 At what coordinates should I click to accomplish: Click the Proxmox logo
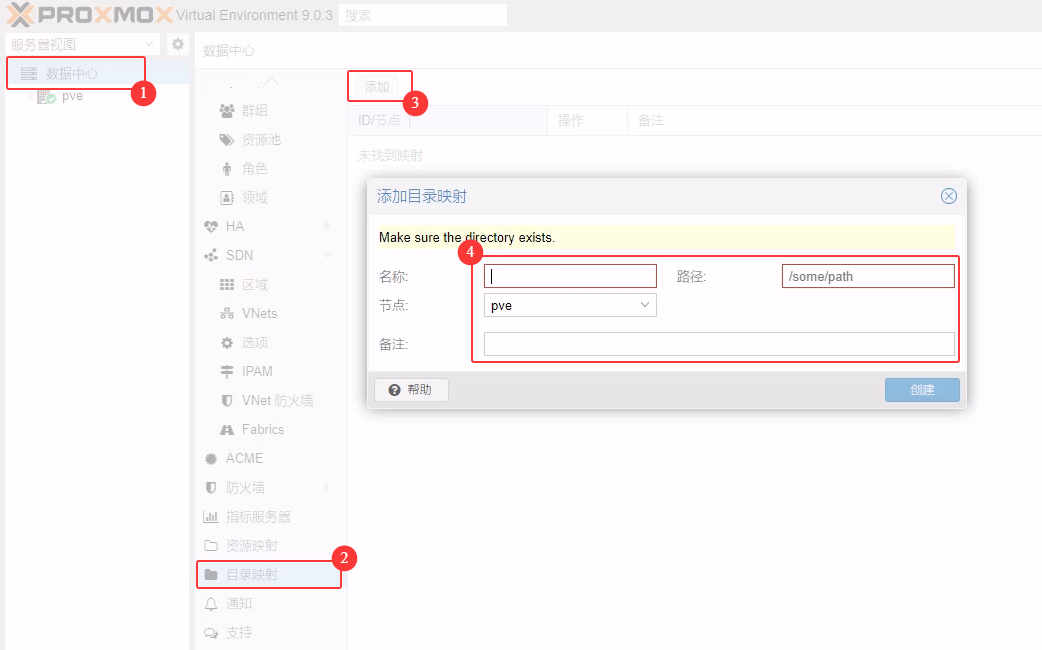[x=88, y=15]
